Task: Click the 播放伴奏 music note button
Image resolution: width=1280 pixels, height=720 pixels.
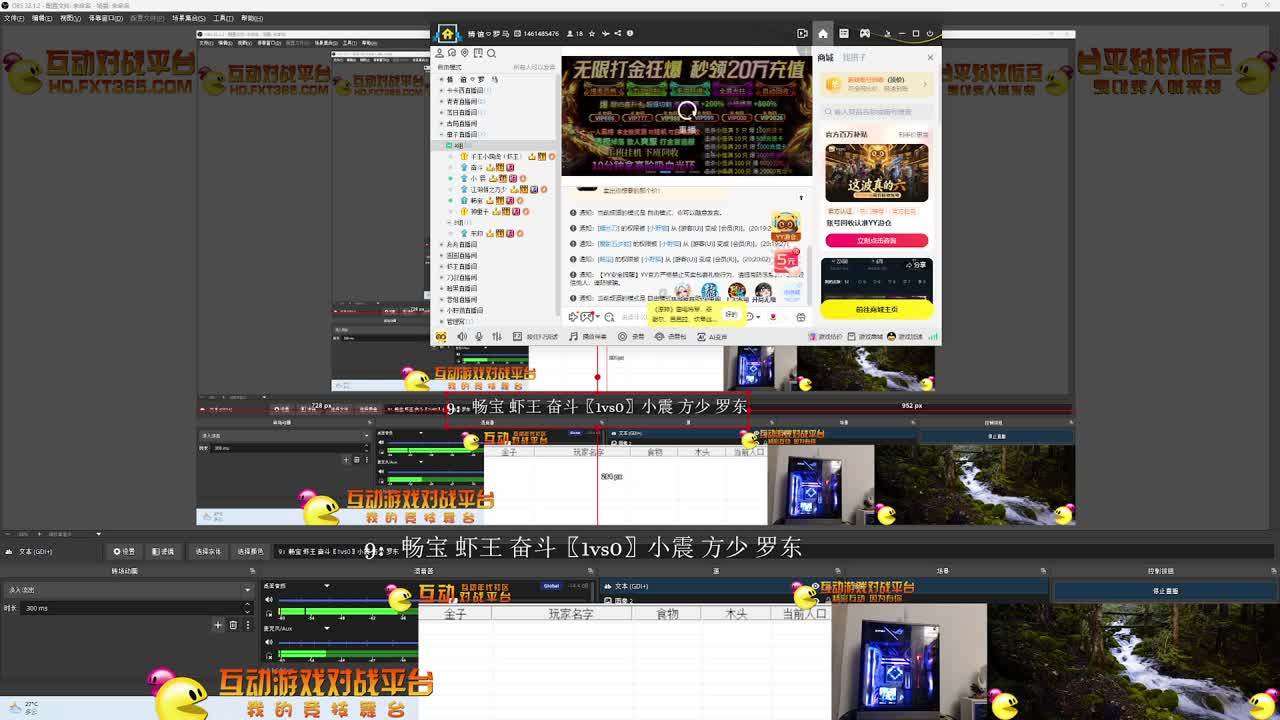Action: click(x=588, y=337)
